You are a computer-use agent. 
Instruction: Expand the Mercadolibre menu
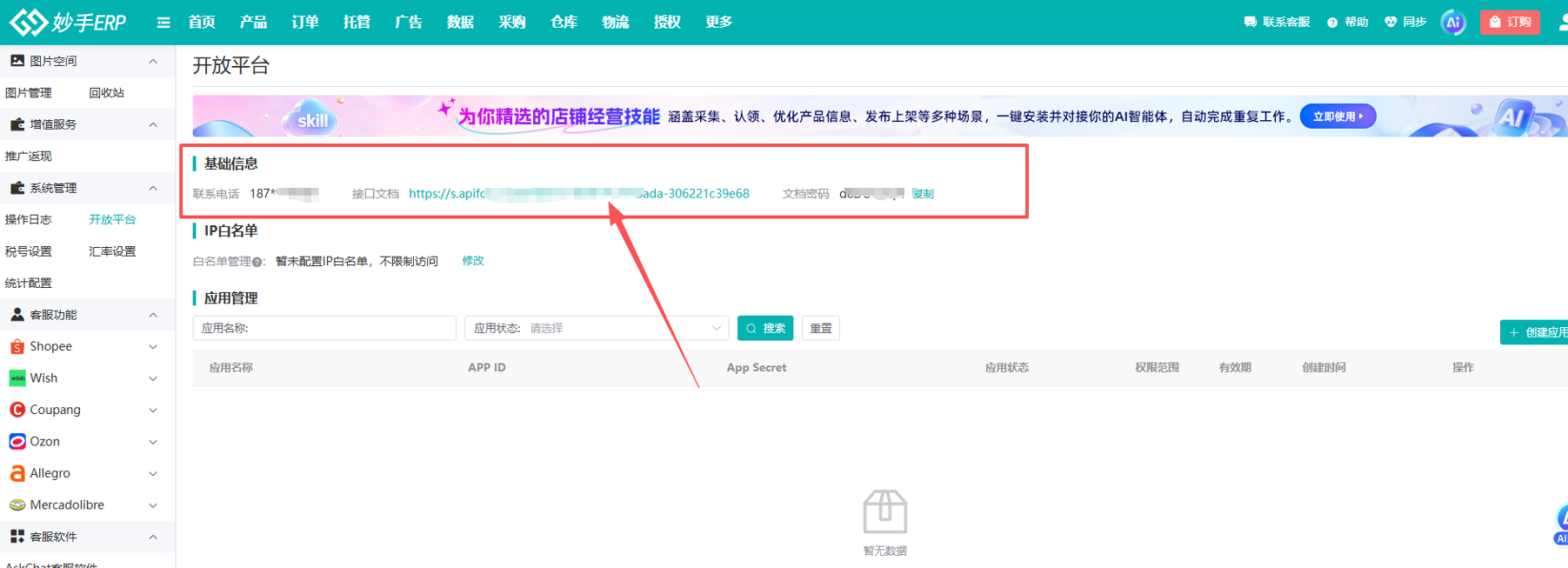pyautogui.click(x=153, y=505)
